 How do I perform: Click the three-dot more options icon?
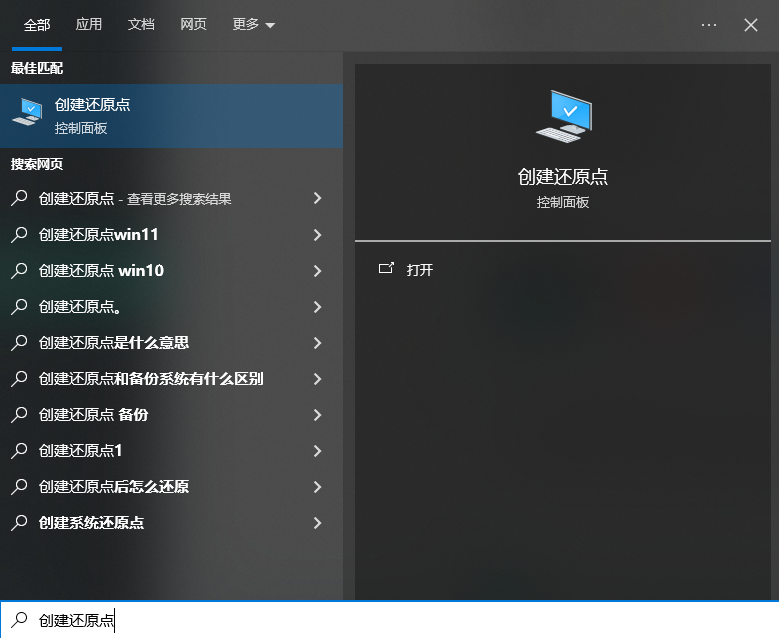pos(709,25)
